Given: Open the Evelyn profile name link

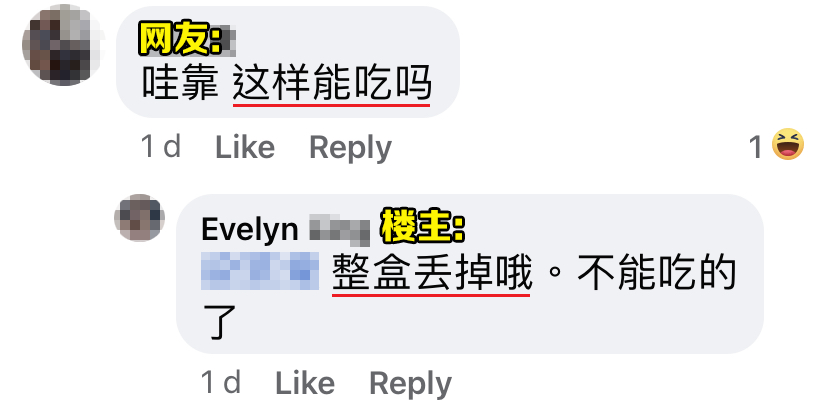Looking at the screenshot, I should tap(250, 230).
